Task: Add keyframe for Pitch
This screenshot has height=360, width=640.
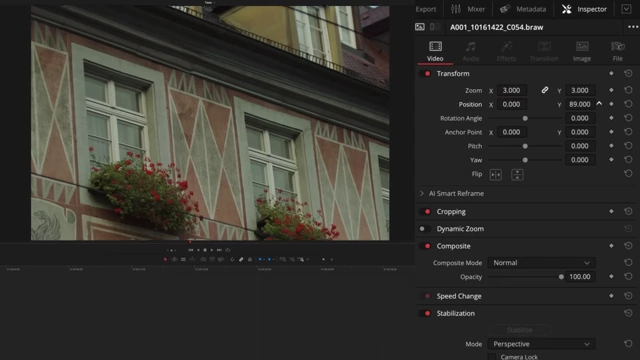Action: 611,146
